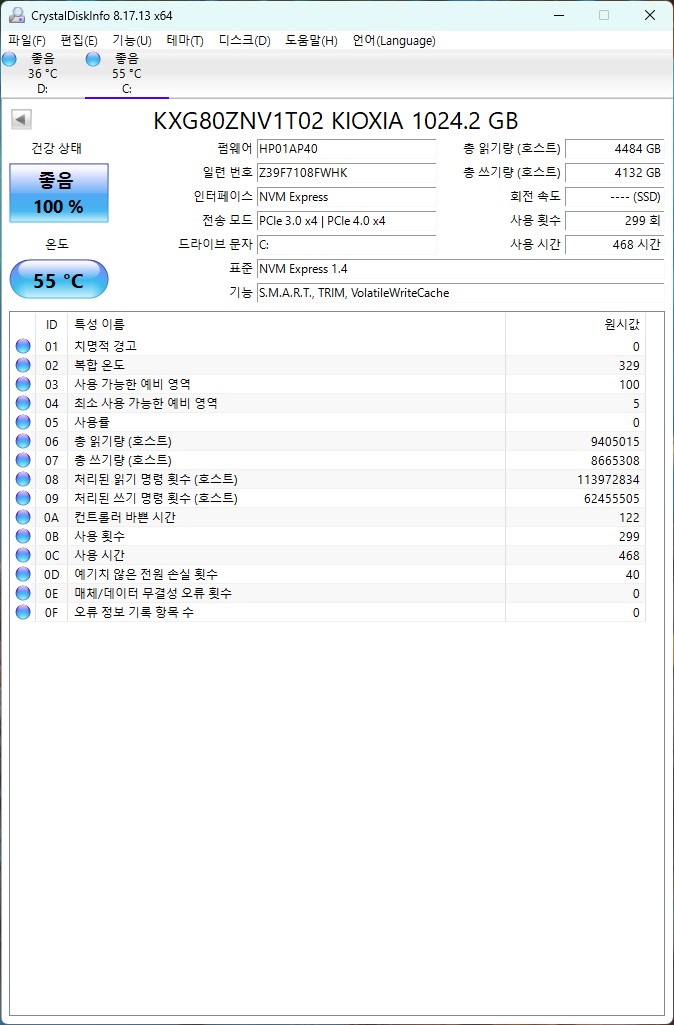Click status orb of attribute 01 치명적 경고
The image size is (674, 1025).
[23, 346]
